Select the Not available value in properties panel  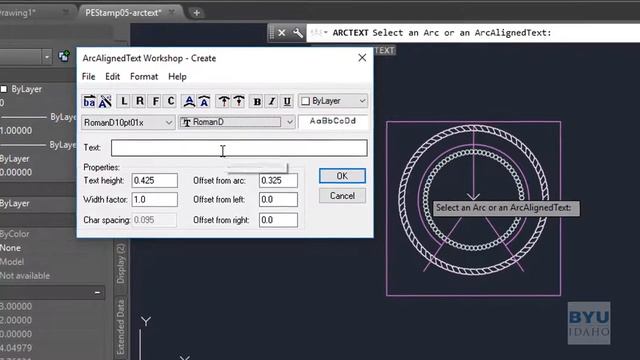click(25, 276)
